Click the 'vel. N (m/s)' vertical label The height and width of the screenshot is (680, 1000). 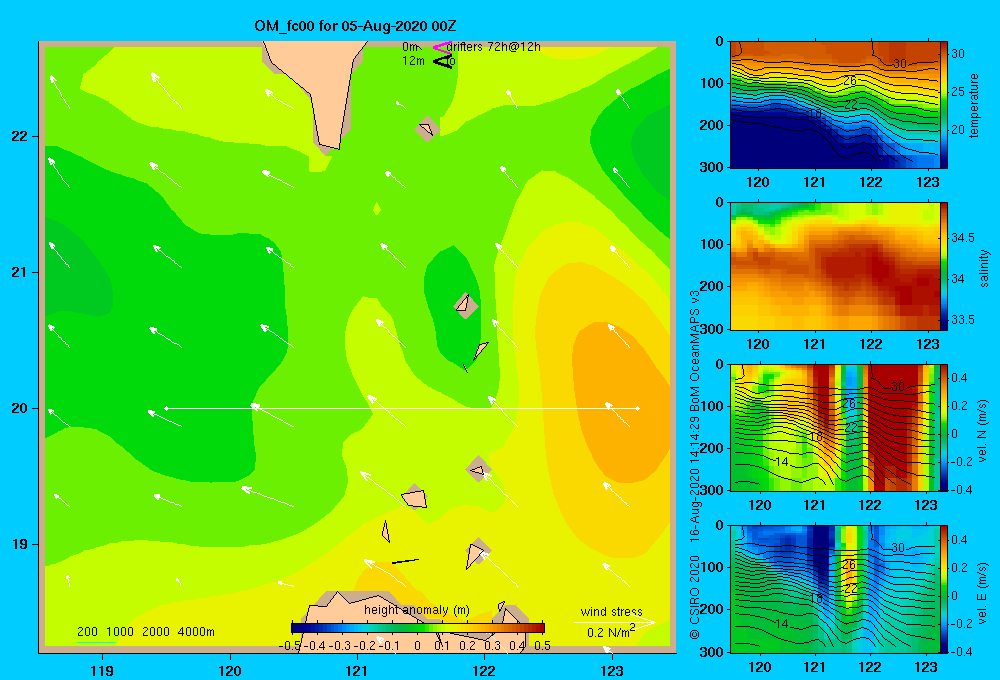coord(982,431)
